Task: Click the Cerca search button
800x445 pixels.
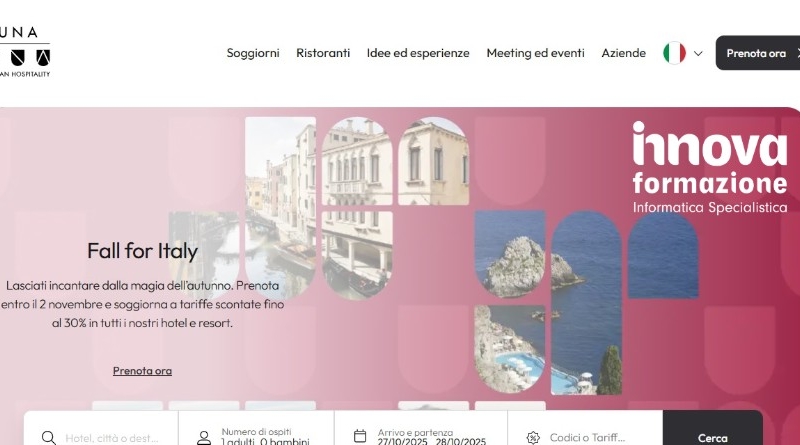Action: tap(713, 429)
